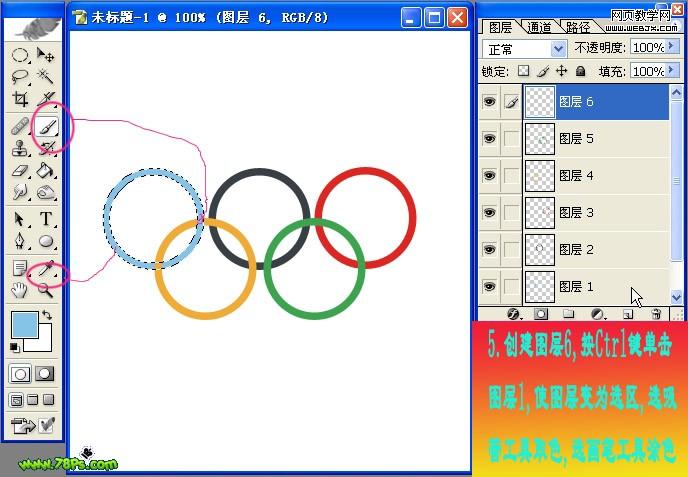This screenshot has width=688, height=477.
Task: Hide 图层 6 visibility eye
Action: (x=489, y=102)
